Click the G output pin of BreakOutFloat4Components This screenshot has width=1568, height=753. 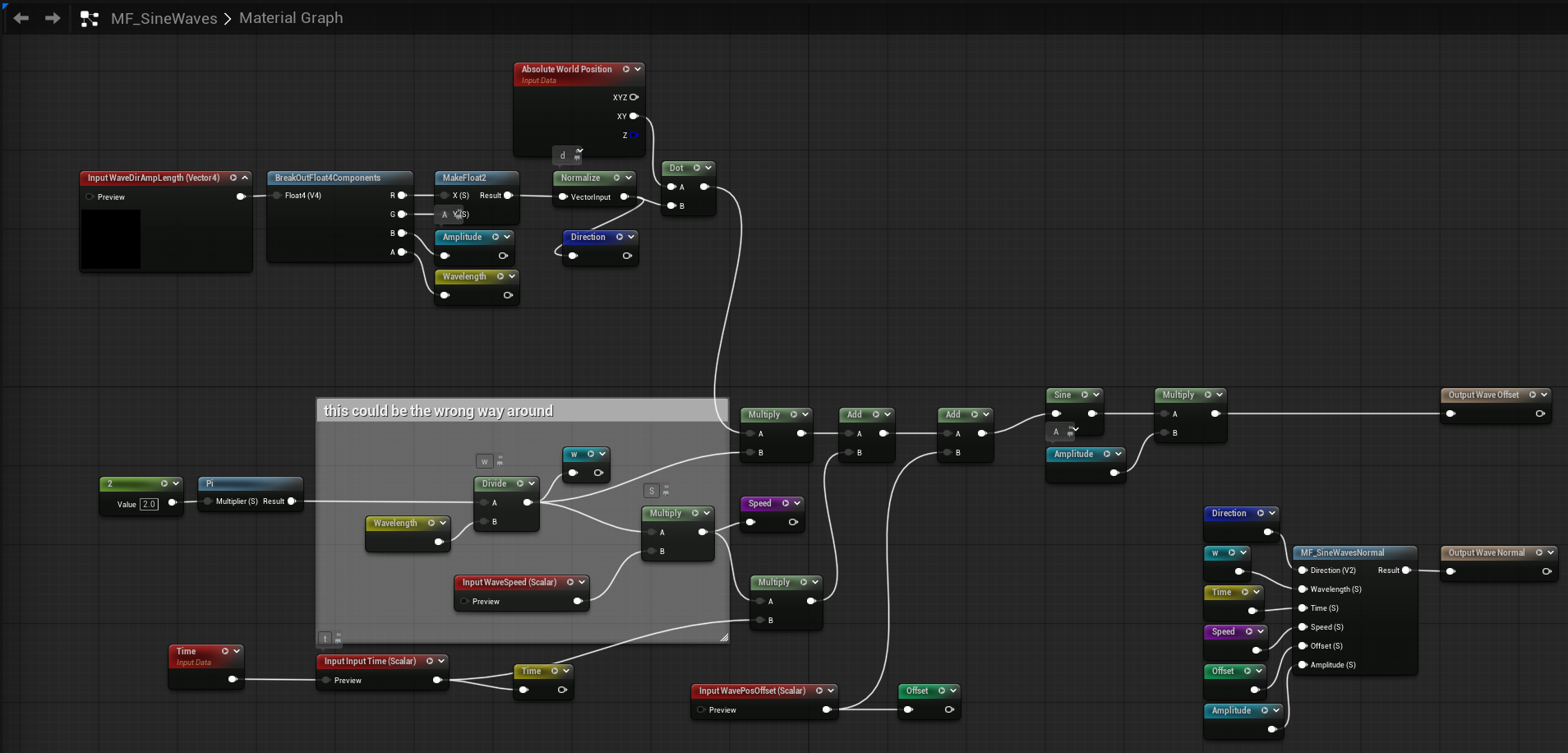402,215
